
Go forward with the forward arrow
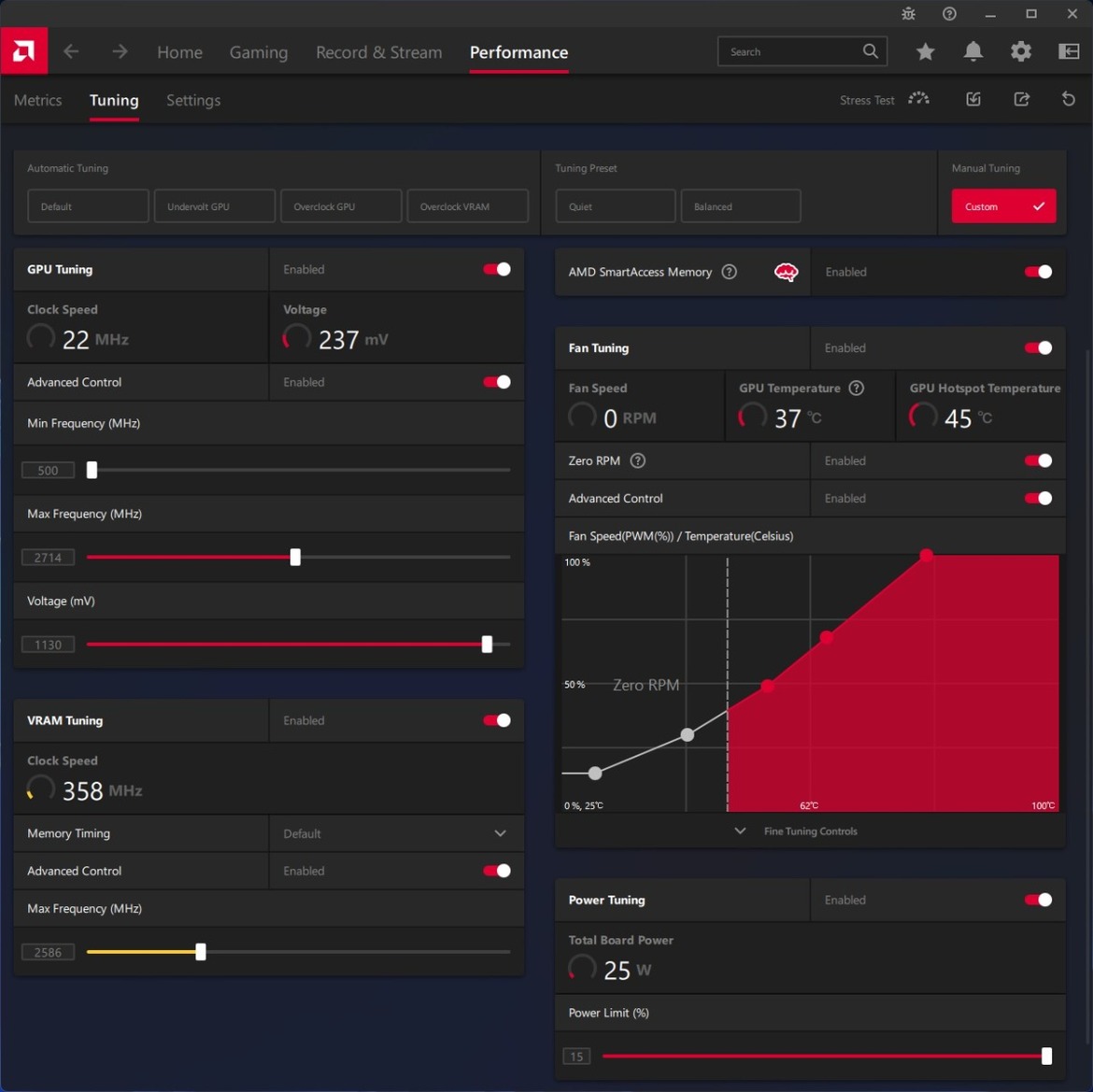click(120, 51)
